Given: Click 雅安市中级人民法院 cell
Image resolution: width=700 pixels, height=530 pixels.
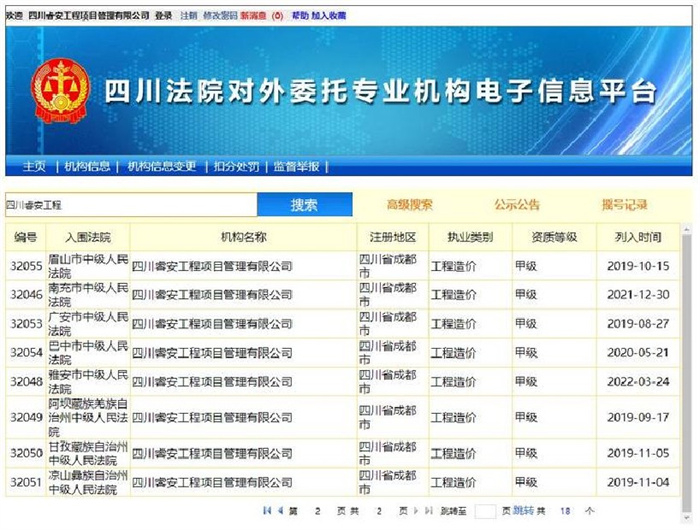Looking at the screenshot, I should click(x=88, y=382).
